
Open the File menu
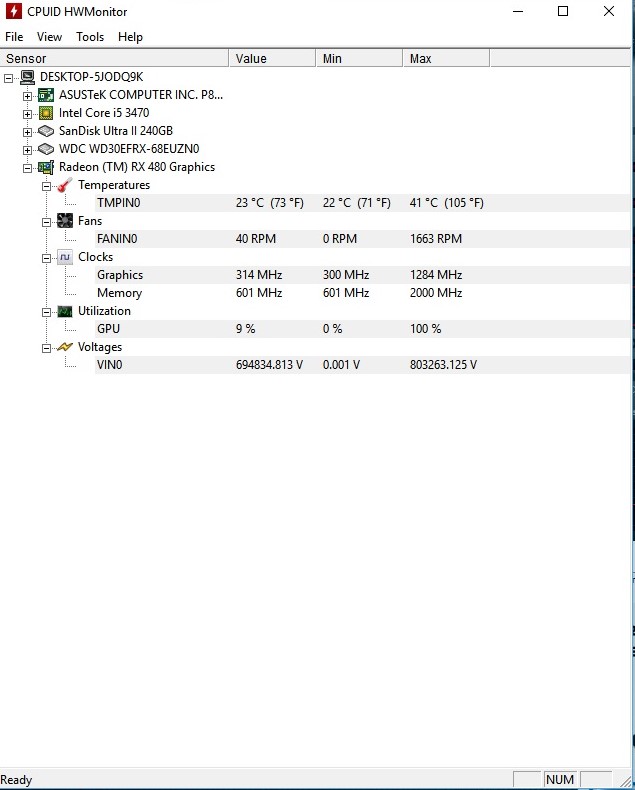coord(14,37)
